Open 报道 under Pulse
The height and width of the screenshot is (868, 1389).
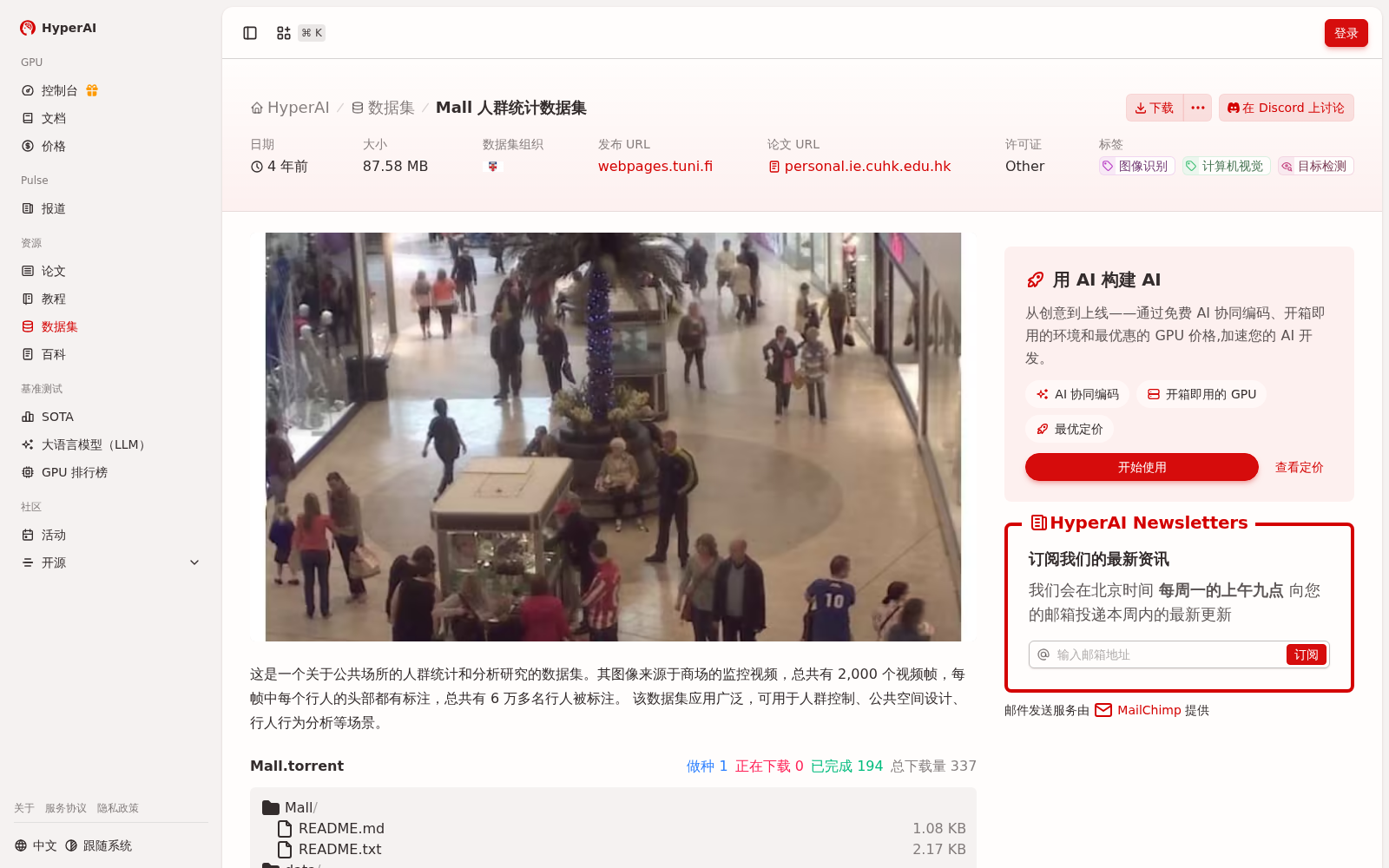coord(43,208)
